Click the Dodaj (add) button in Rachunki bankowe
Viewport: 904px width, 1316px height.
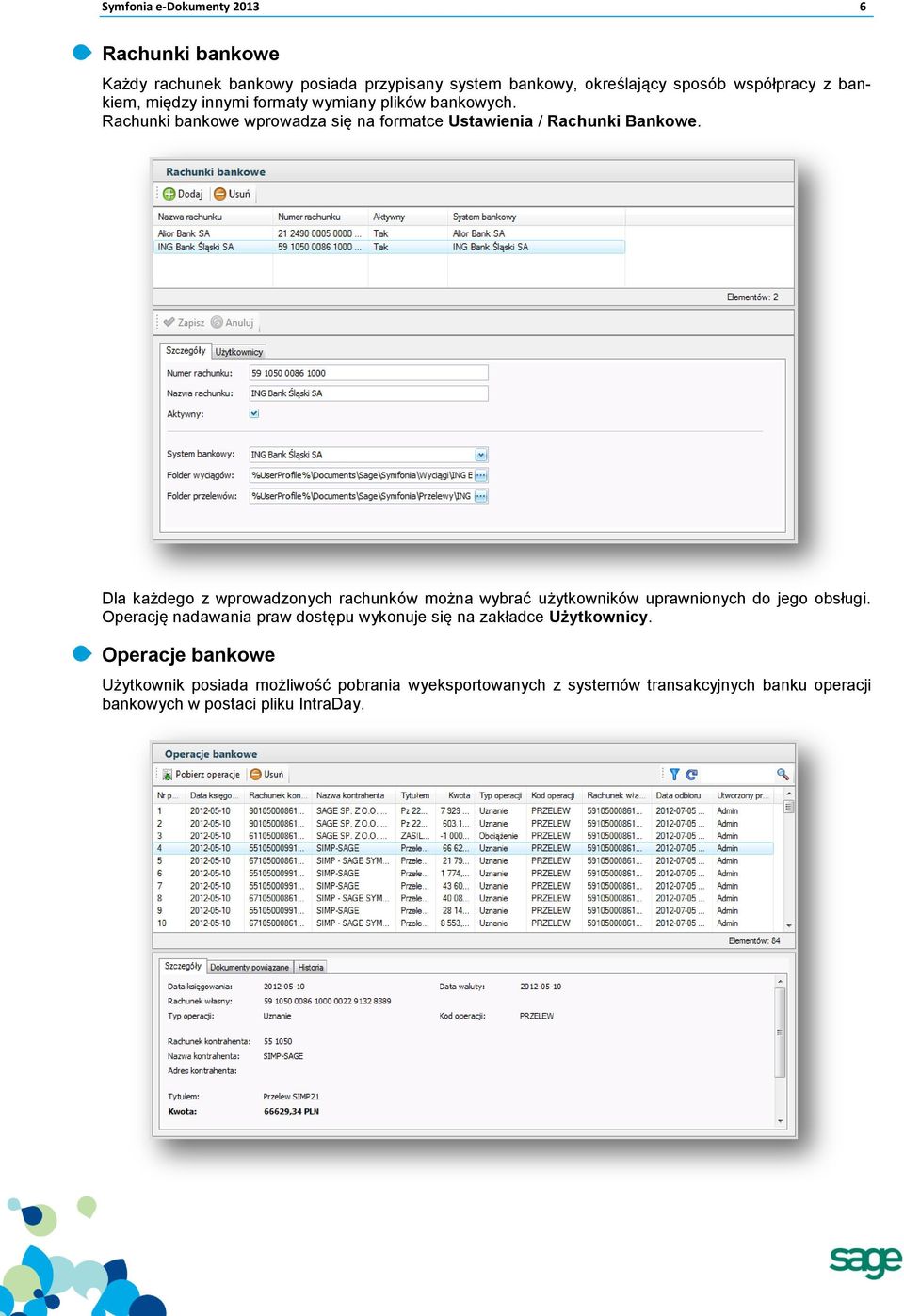click(x=183, y=194)
